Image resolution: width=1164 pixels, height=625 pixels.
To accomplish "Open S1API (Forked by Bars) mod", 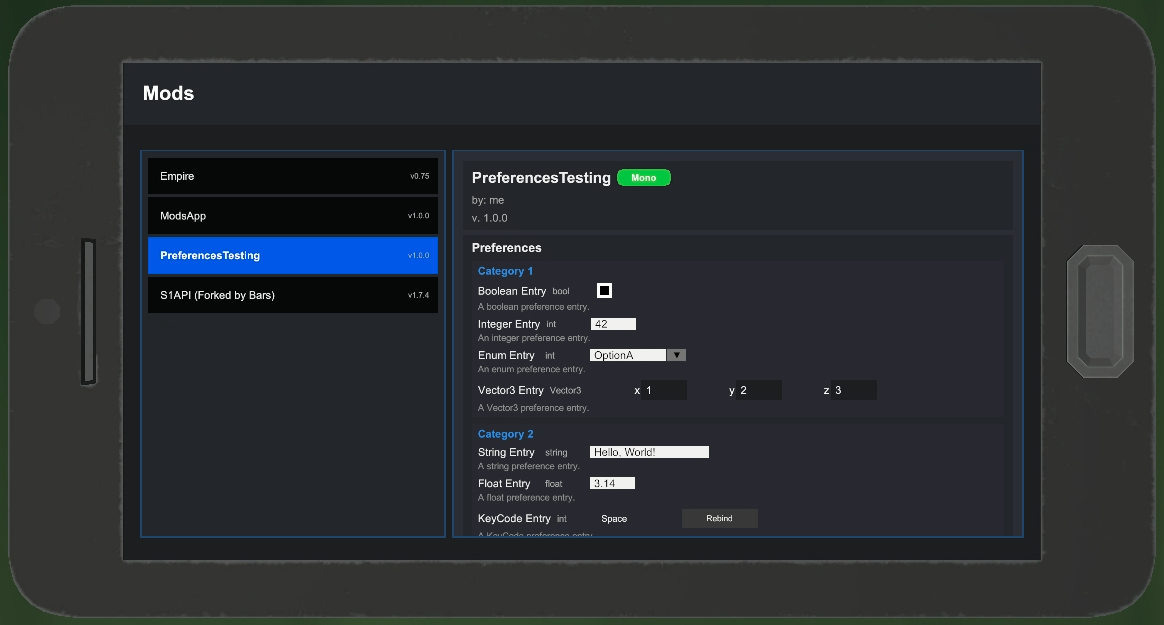I will pos(292,295).
